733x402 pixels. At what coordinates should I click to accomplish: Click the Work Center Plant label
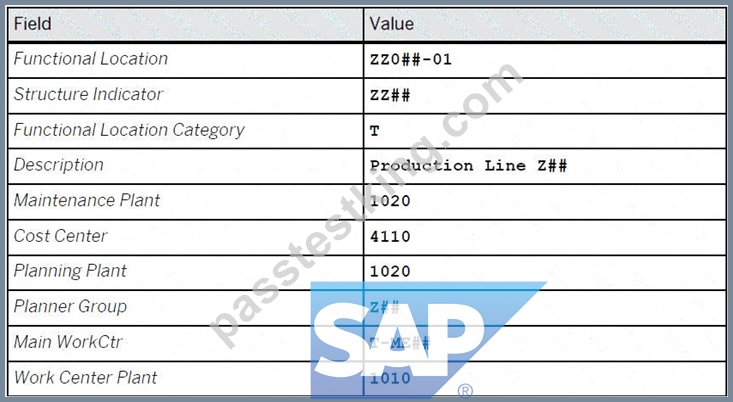[85, 378]
